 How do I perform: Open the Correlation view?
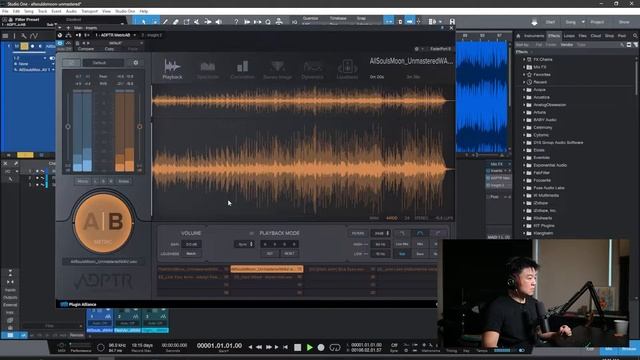242,69
